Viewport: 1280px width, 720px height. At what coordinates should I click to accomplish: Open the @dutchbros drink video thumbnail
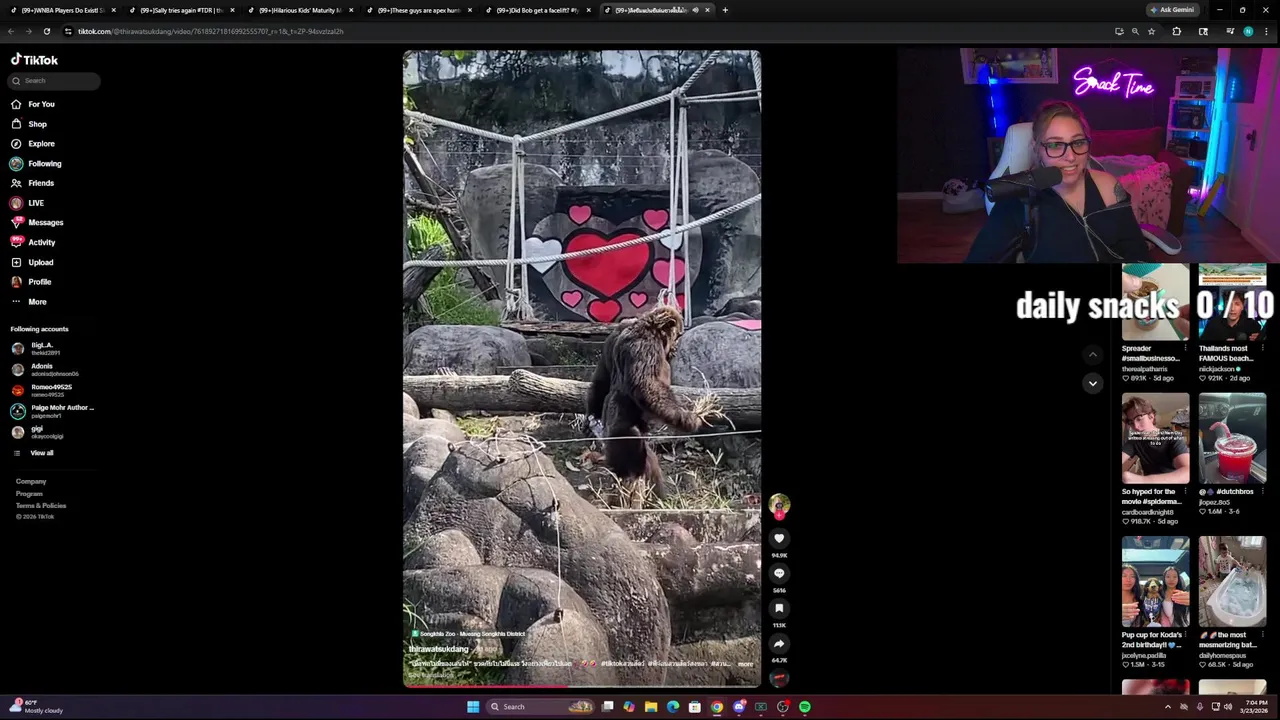click(1232, 438)
